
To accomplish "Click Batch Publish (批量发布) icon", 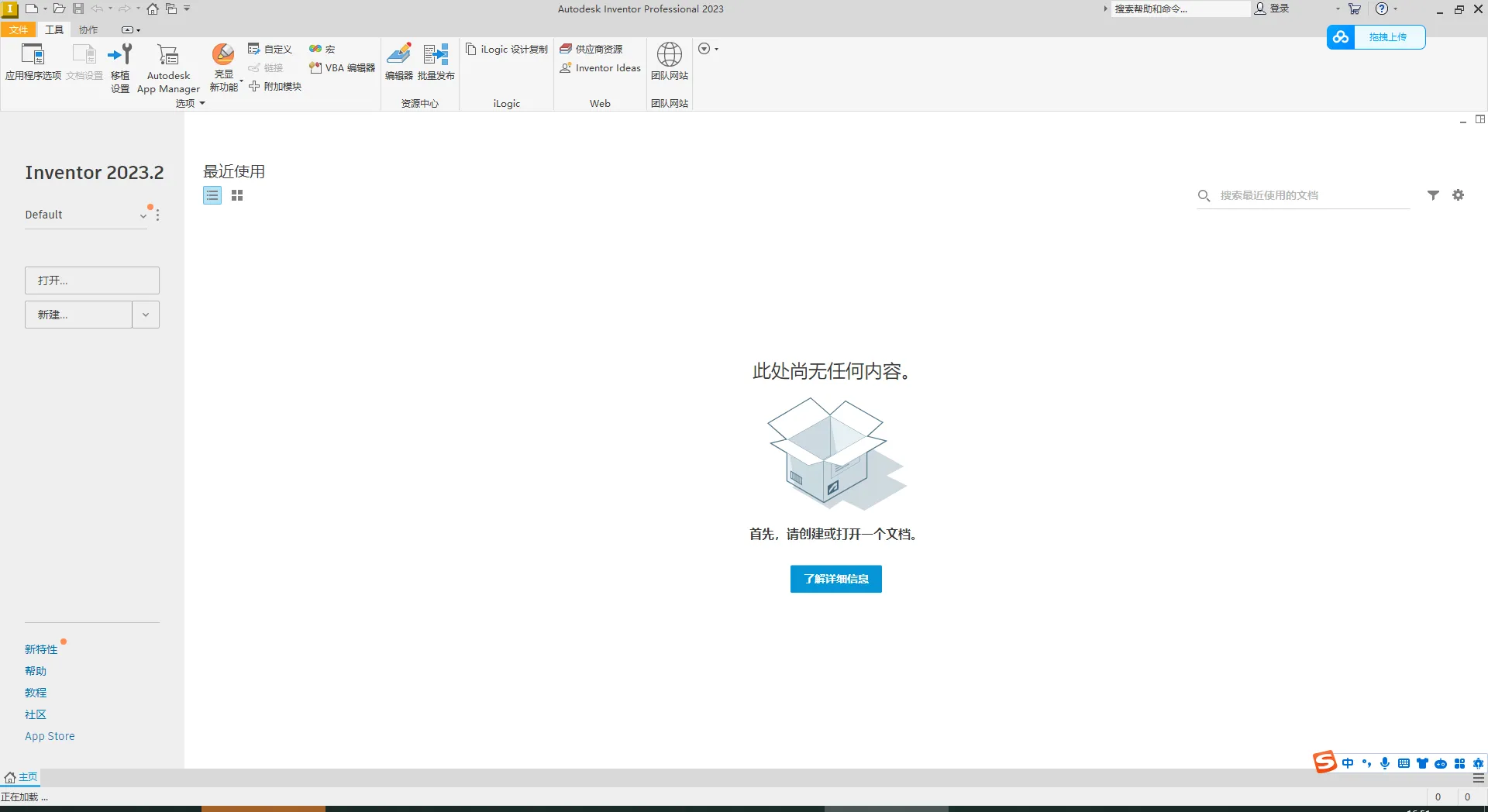I will coord(436,62).
